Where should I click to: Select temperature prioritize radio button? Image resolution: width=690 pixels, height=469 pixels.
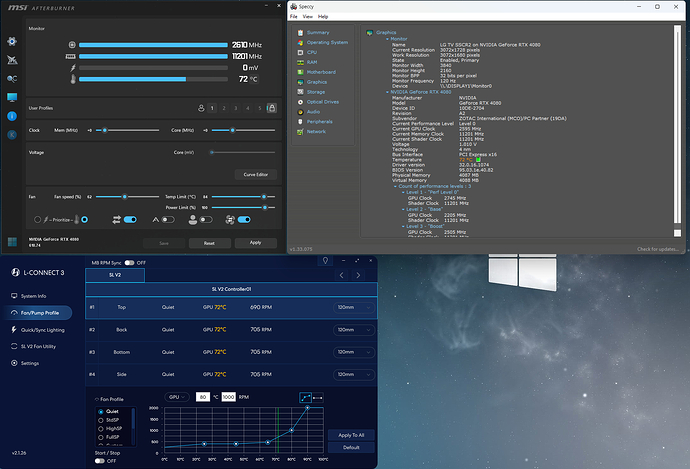[84, 220]
